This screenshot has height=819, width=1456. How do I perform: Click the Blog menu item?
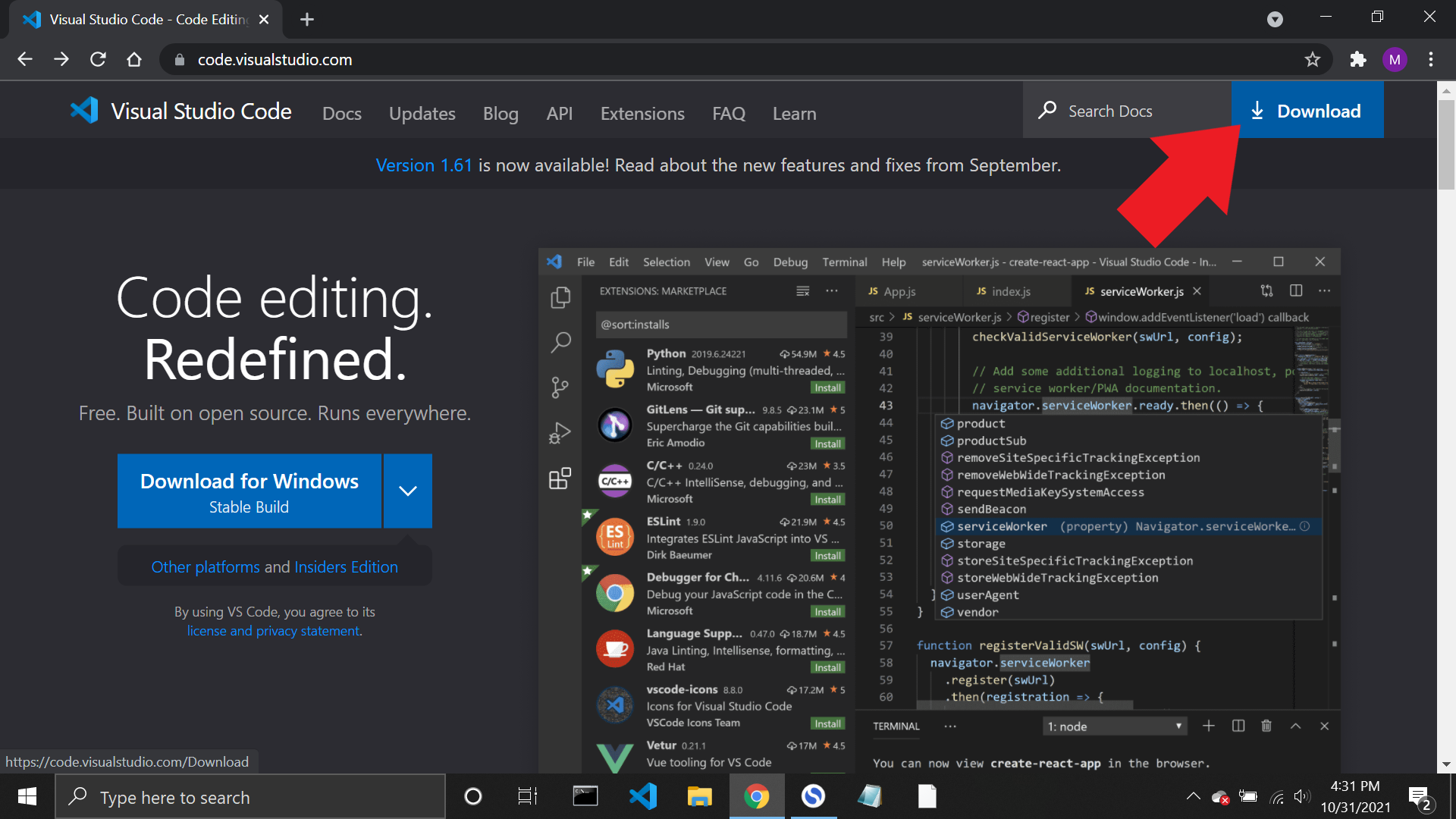(x=500, y=113)
